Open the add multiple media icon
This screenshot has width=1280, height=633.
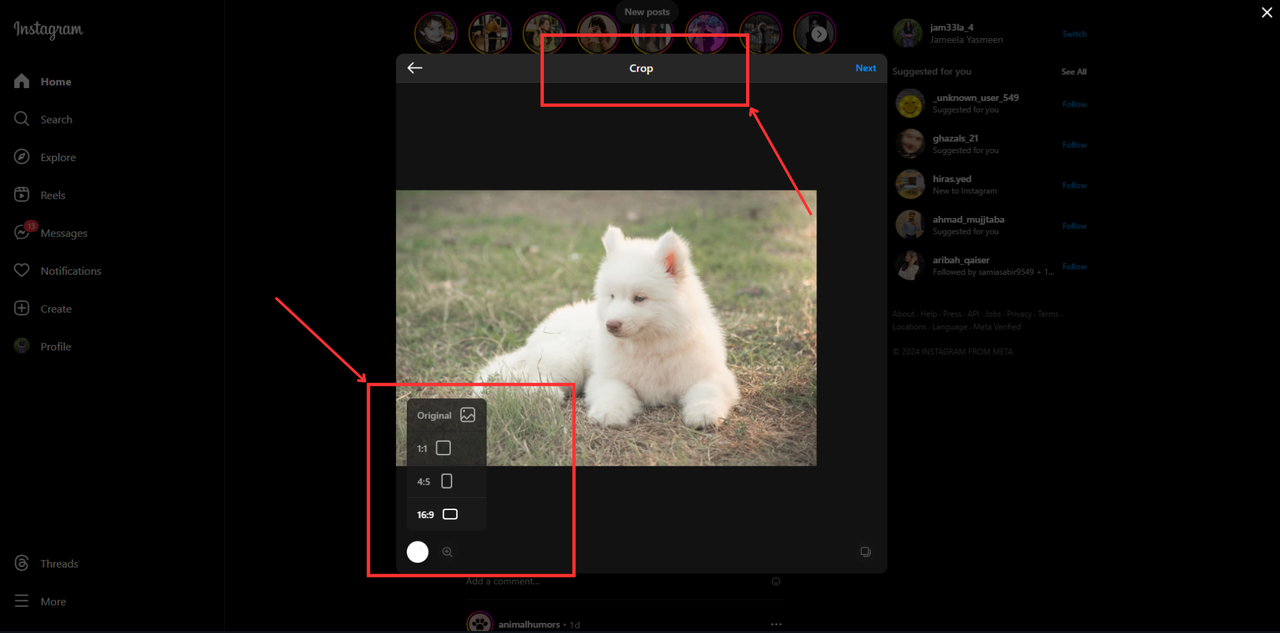pos(865,552)
